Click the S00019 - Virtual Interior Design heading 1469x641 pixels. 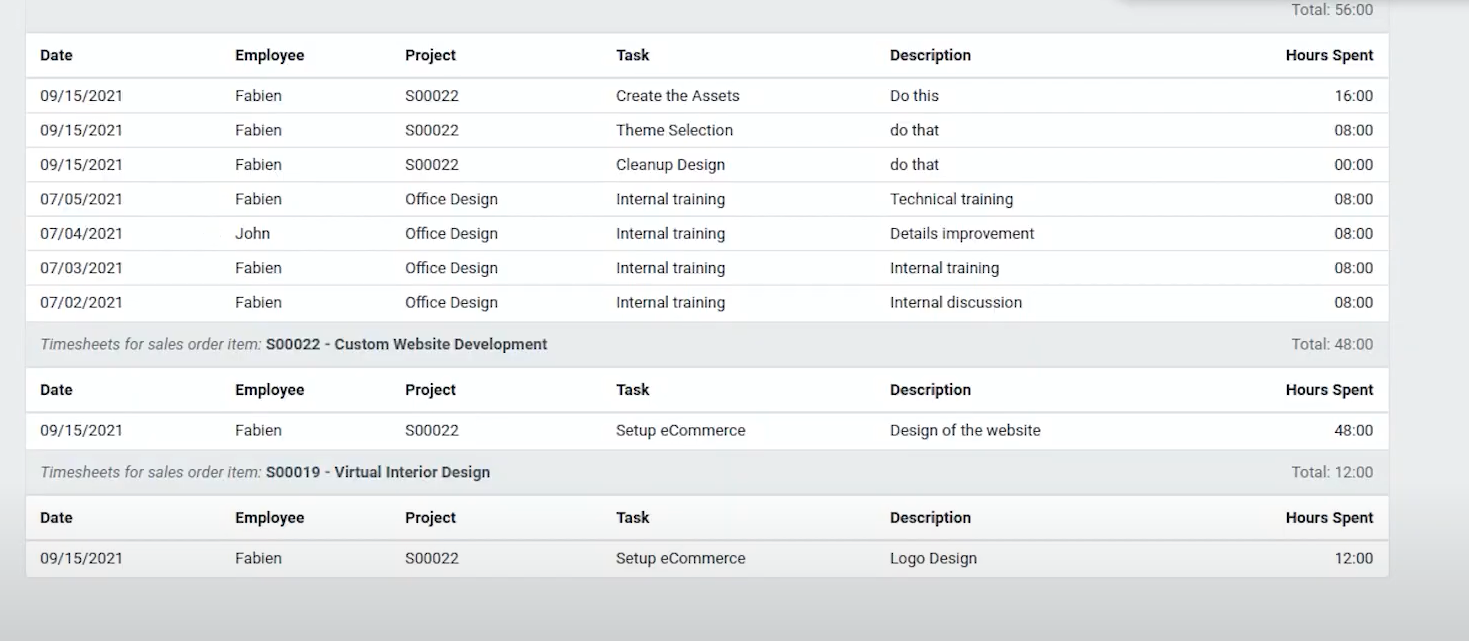point(377,472)
